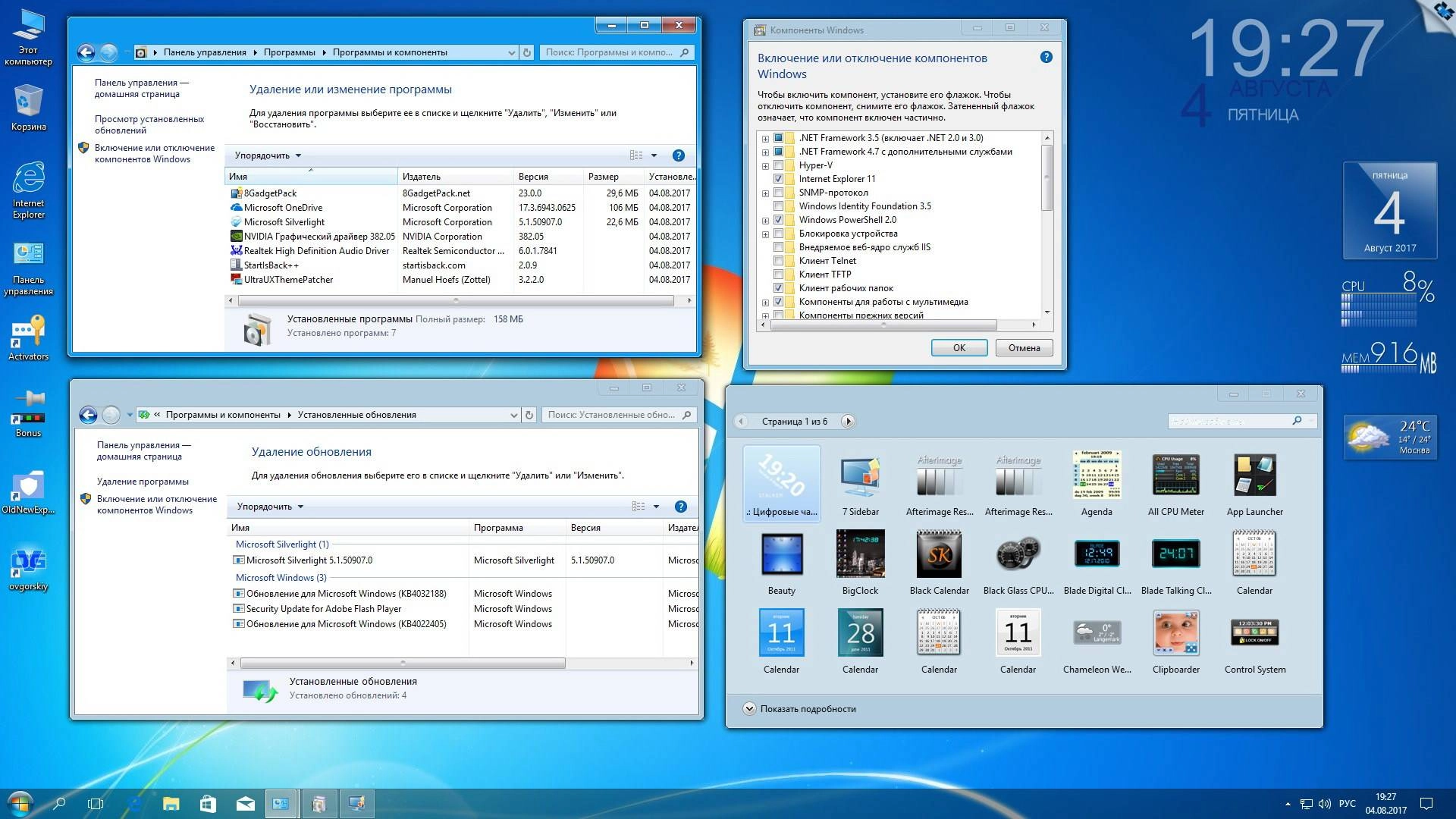
Task: Expand the .NET Framework 3.5 tree node
Action: pyautogui.click(x=765, y=139)
